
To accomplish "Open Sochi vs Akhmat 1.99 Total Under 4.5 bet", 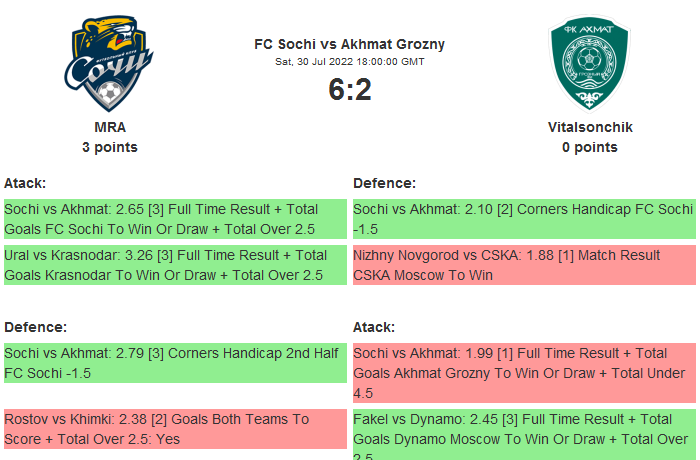I will (524, 373).
